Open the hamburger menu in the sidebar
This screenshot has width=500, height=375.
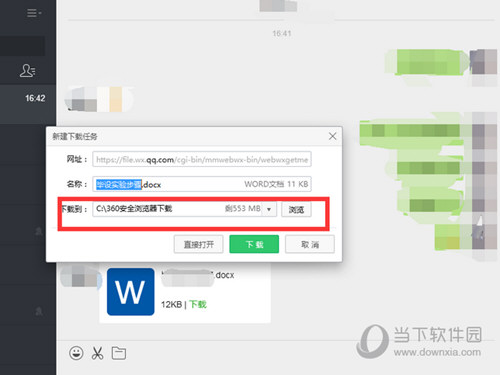coord(33,13)
